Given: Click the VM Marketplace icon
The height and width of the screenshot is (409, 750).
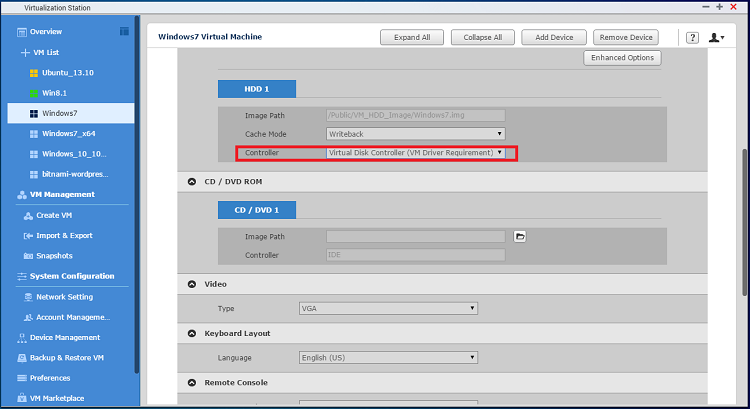Looking at the screenshot, I should click(22, 398).
